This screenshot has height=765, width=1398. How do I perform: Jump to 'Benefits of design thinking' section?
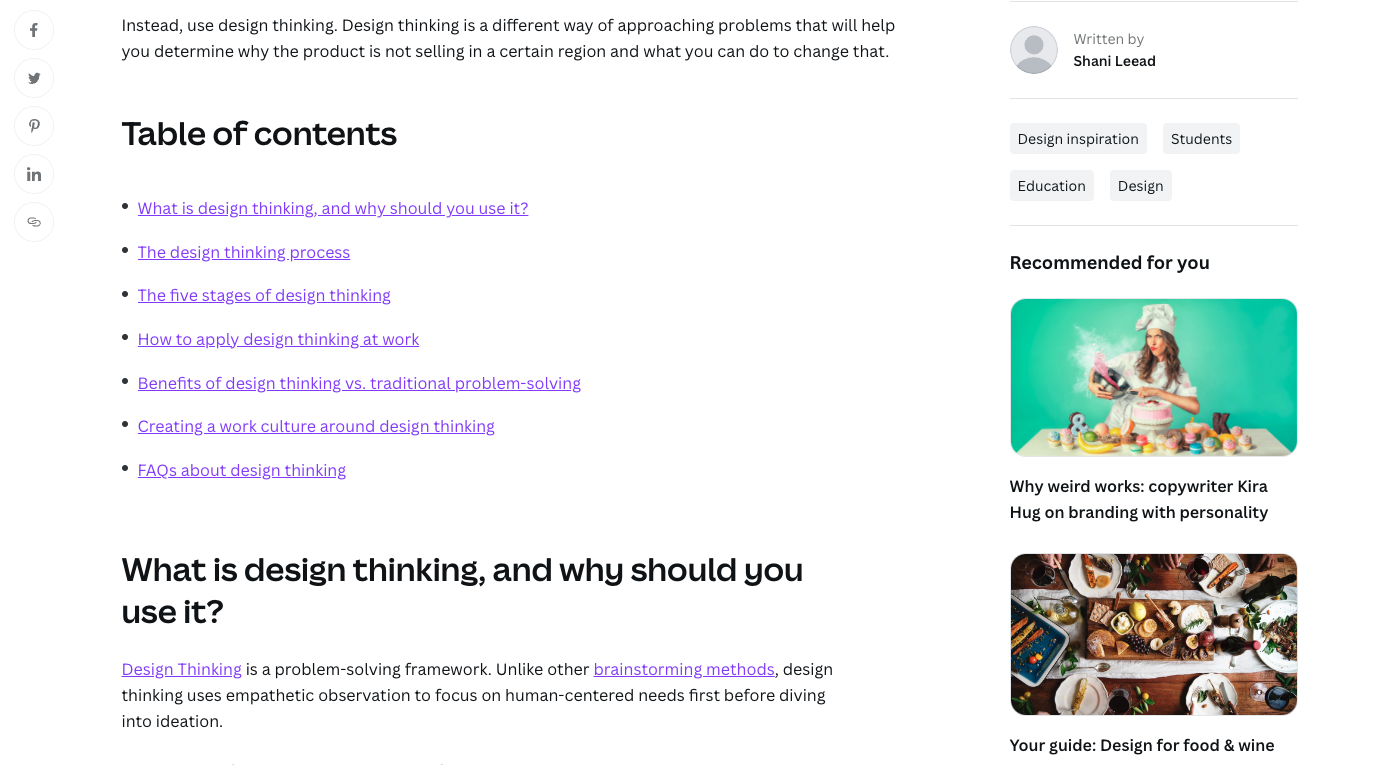tap(359, 383)
